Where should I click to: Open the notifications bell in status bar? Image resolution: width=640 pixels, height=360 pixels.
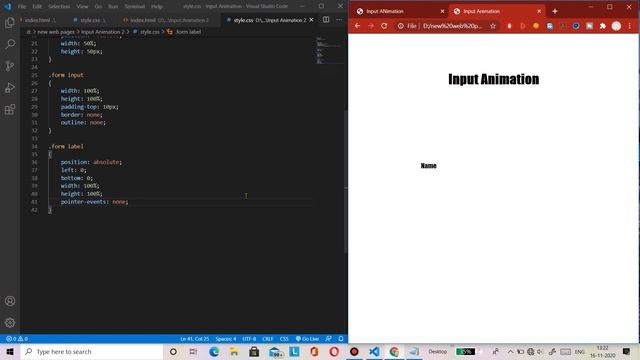point(341,339)
